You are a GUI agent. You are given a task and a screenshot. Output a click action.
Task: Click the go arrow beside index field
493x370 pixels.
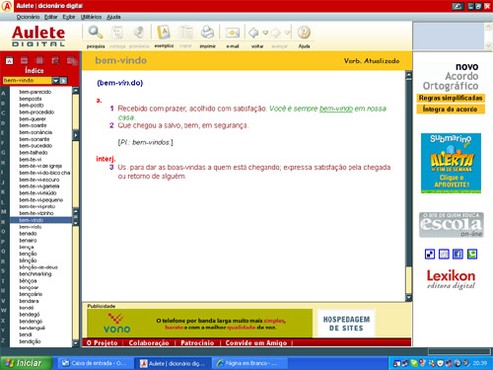pos(63,80)
